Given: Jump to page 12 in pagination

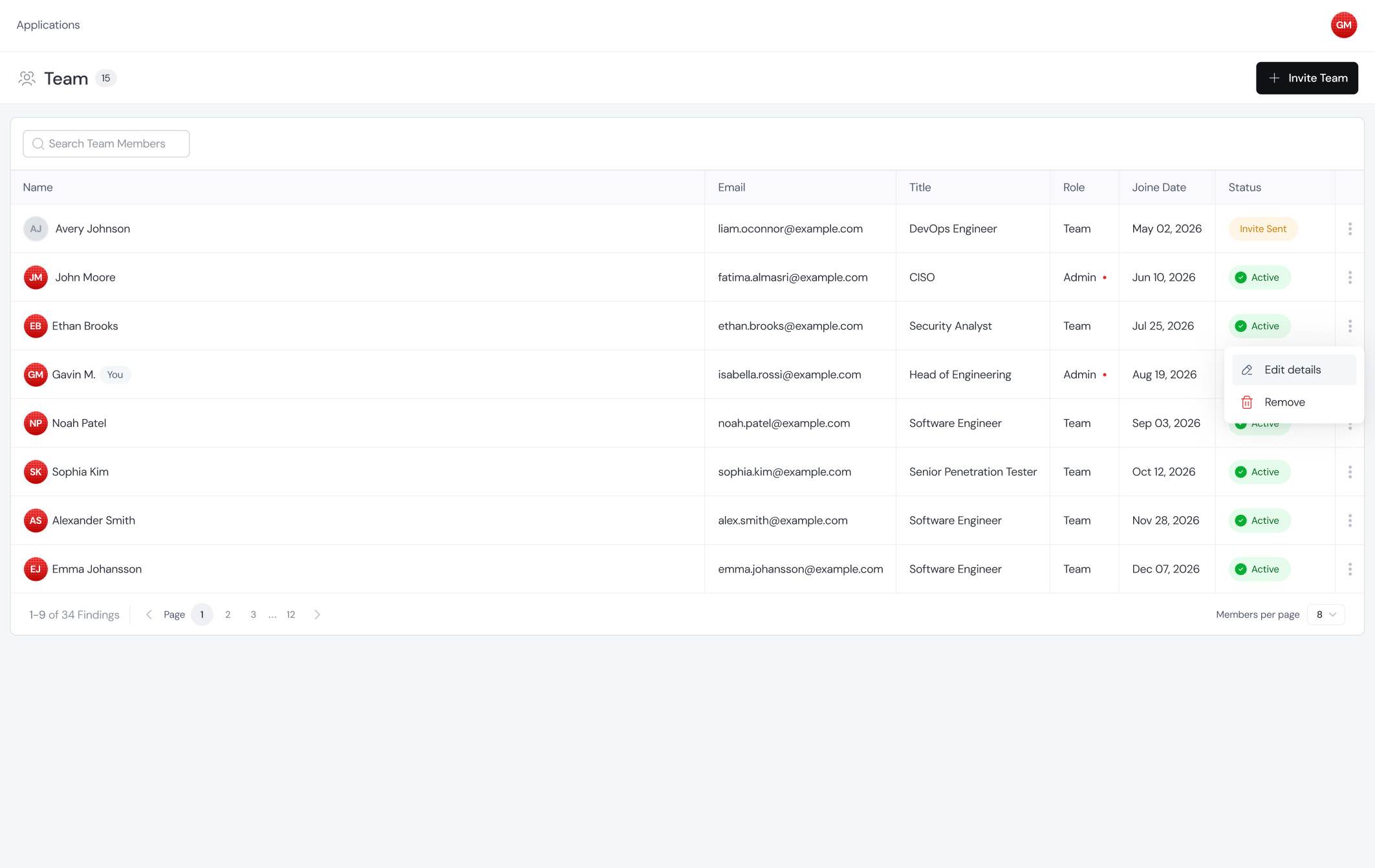Looking at the screenshot, I should click(x=291, y=614).
